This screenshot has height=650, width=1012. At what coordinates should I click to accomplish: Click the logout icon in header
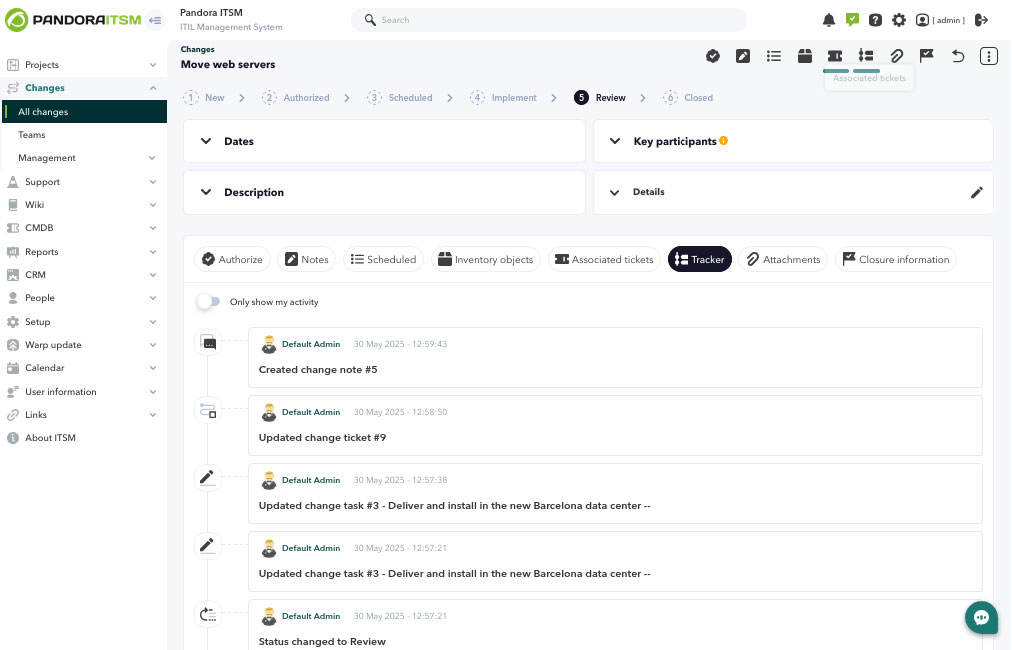coord(981,20)
